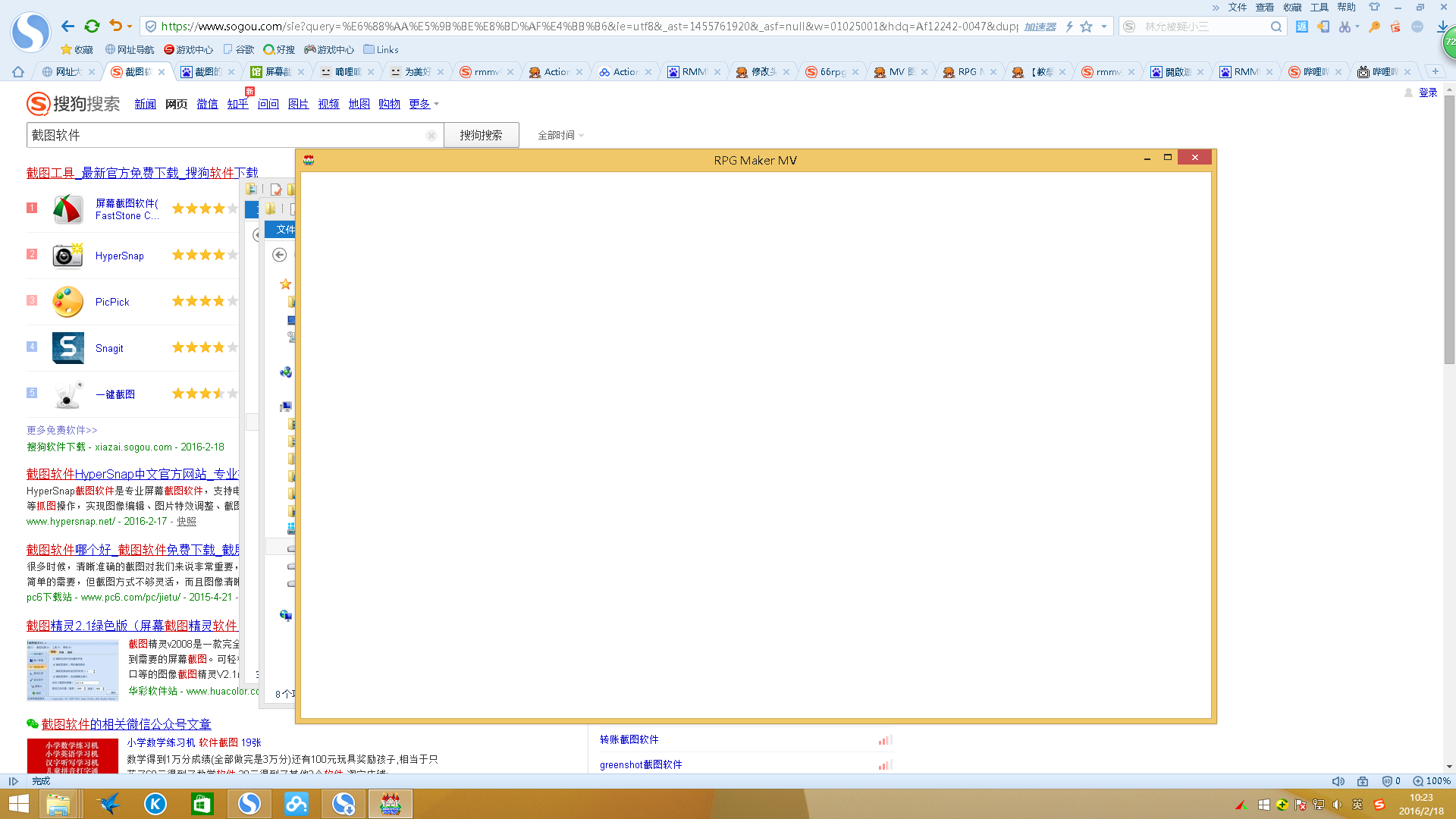Switch to the RPG tab with the Orange icon
Screen dimensions: 1456x819
(970, 72)
